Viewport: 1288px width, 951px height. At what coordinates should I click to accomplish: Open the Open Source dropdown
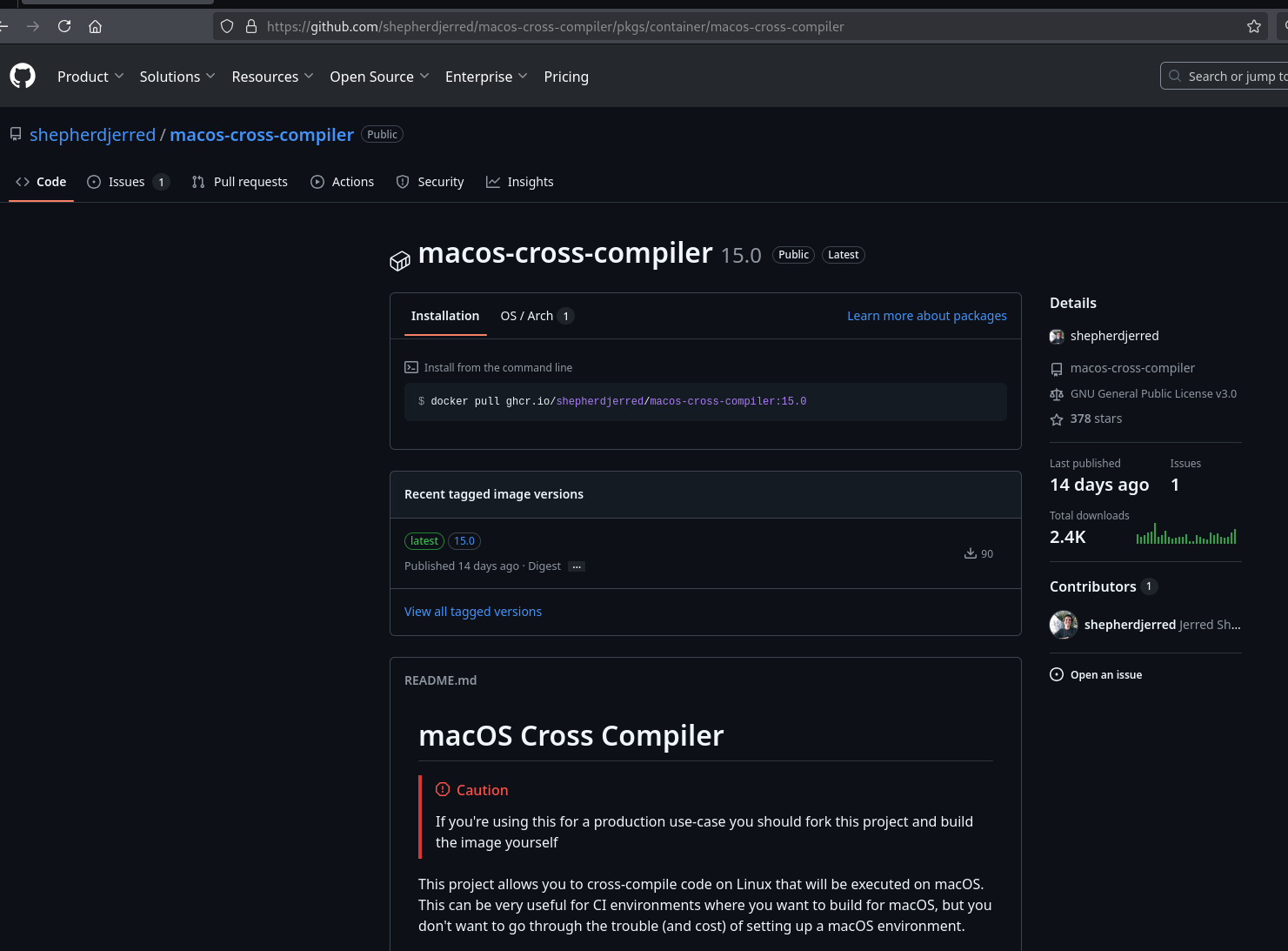click(379, 77)
